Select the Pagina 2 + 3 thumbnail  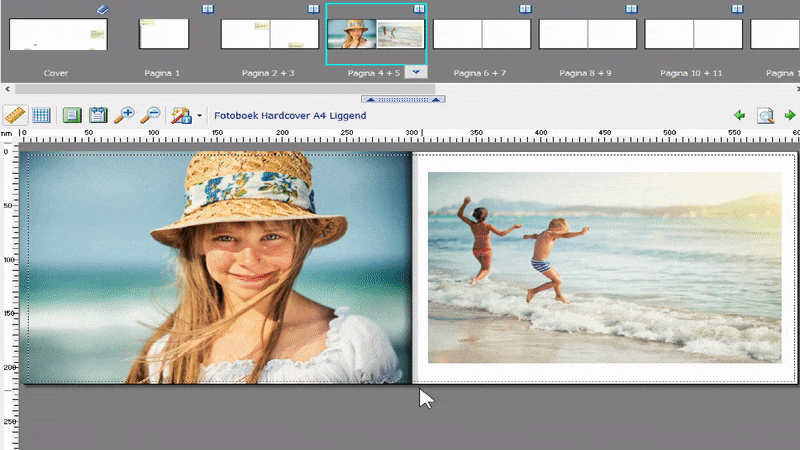270,35
